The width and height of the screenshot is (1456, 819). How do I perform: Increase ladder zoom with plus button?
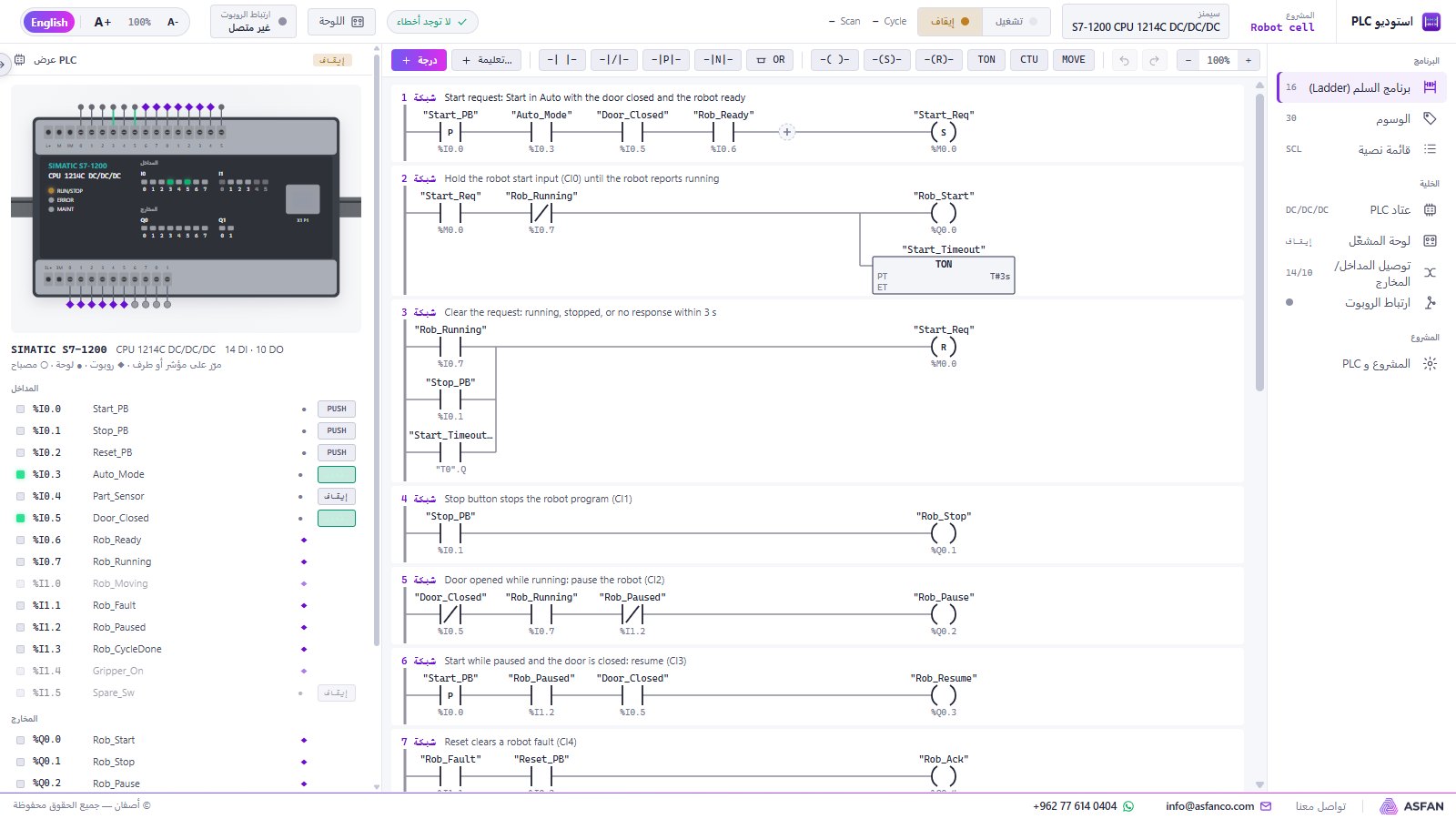1249,60
